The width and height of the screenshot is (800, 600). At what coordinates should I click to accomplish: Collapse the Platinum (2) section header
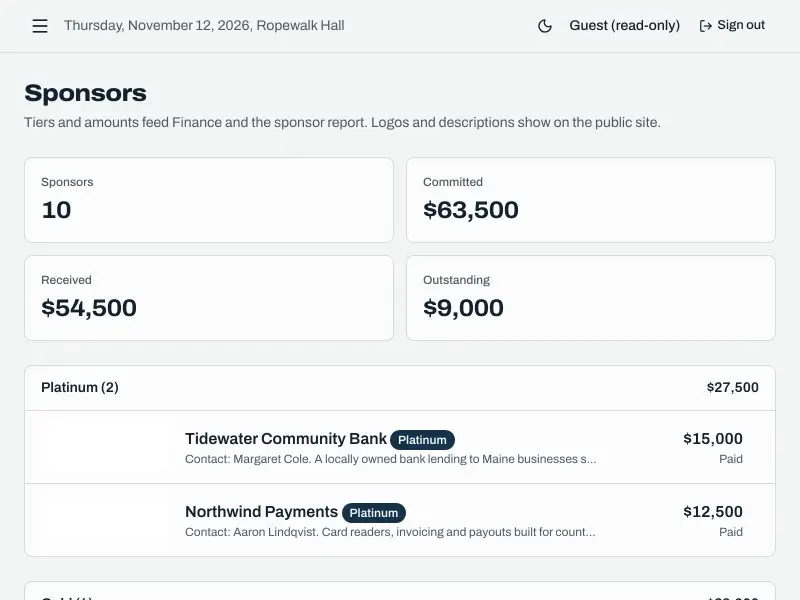[400, 388]
